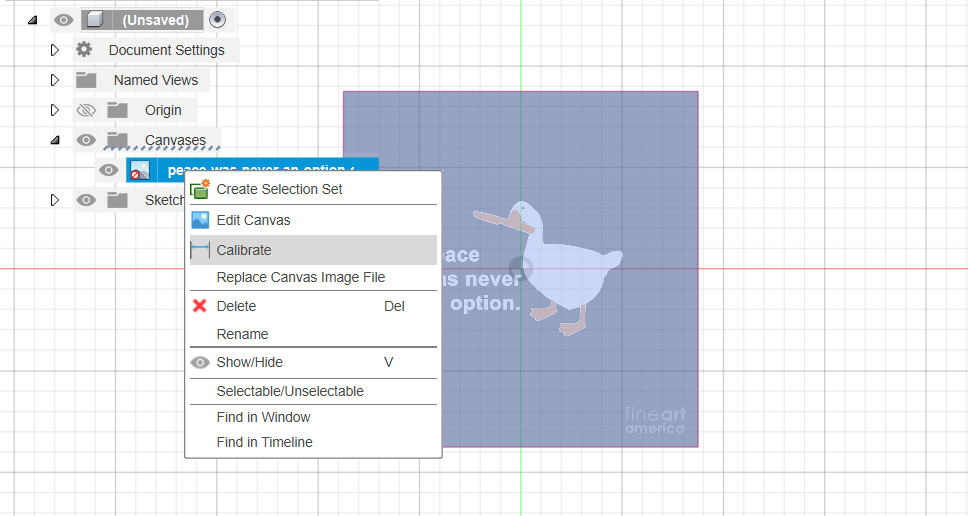The width and height of the screenshot is (968, 516).
Task: Click the component cube icon next to (Unsaved)
Action: pyautogui.click(x=94, y=20)
